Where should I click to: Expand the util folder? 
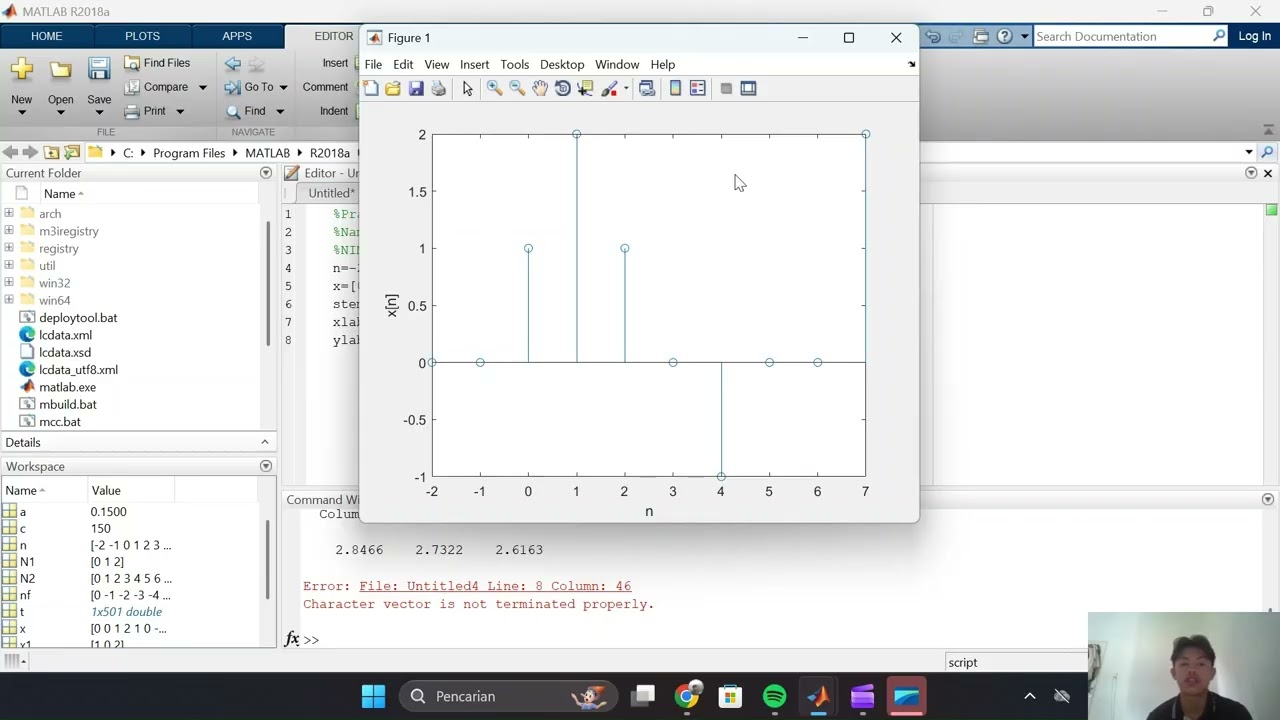point(9,265)
